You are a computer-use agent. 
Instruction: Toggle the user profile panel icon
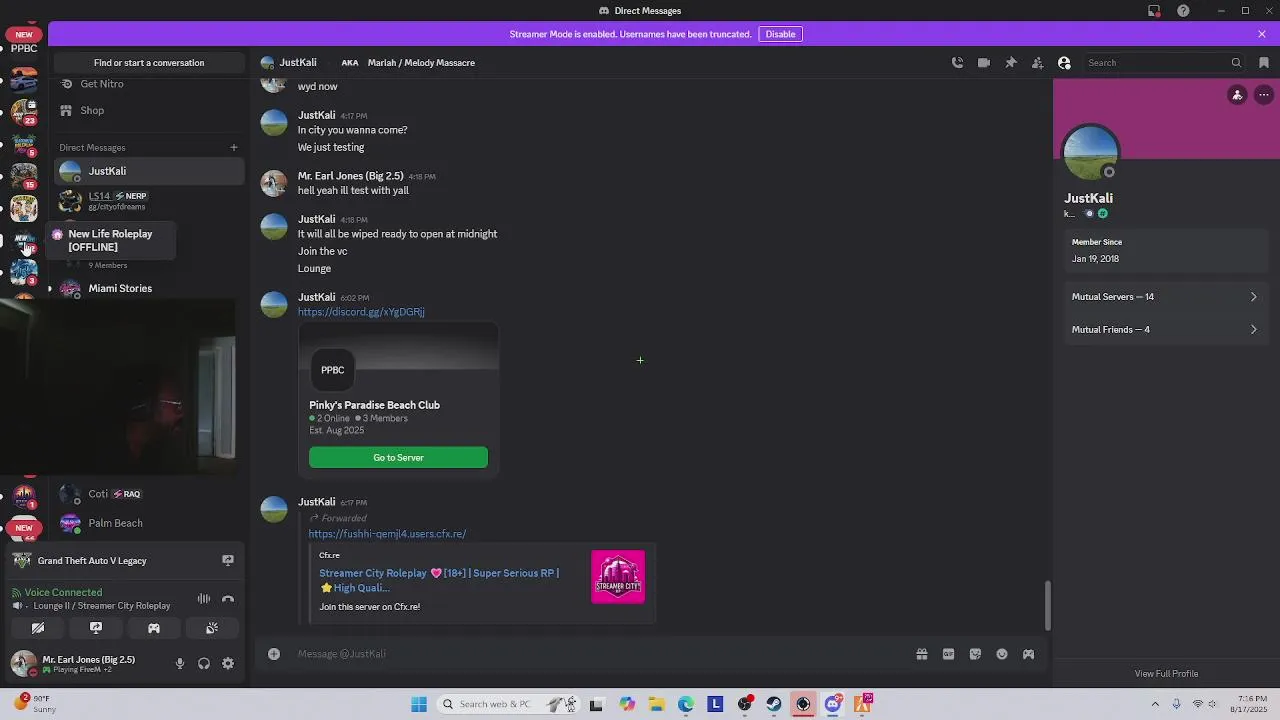pos(1064,62)
